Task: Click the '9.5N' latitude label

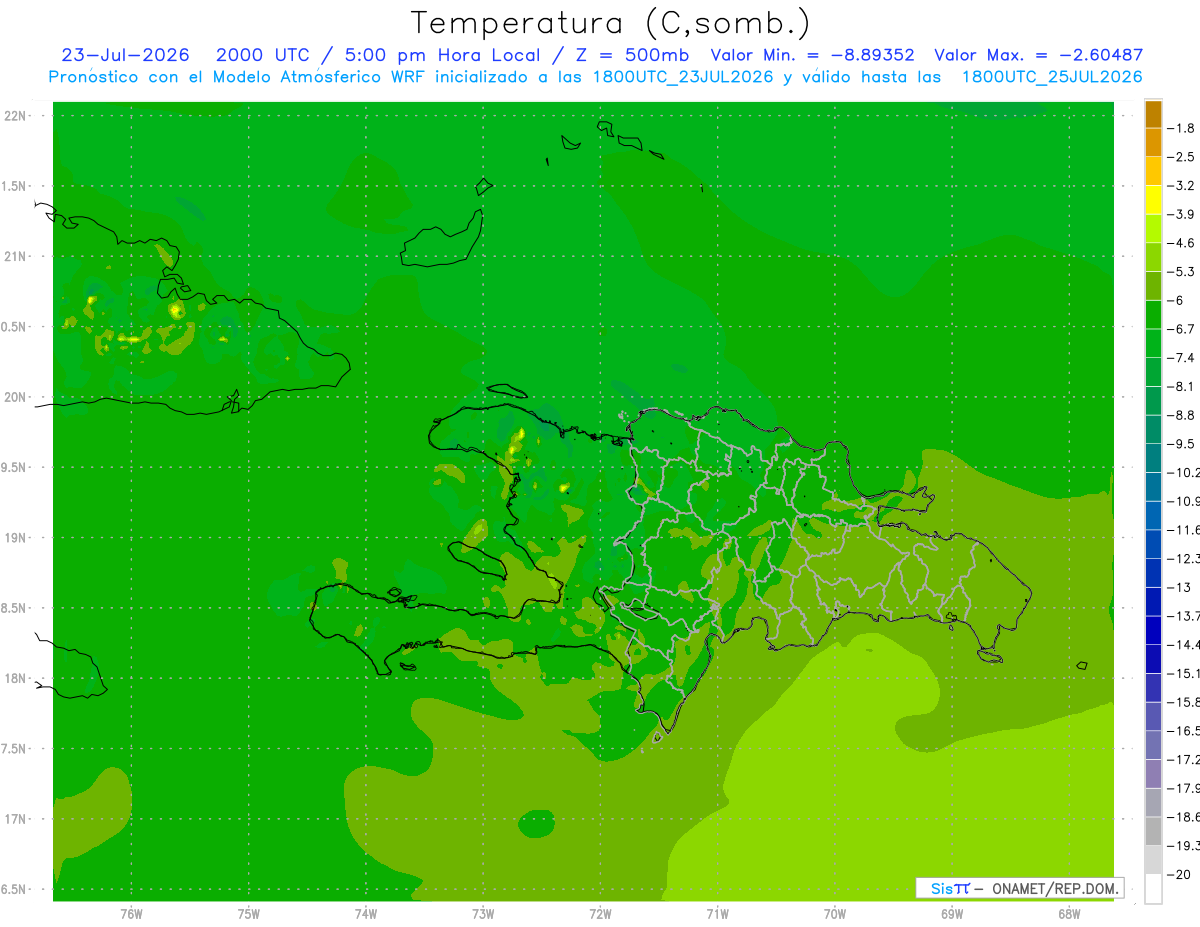Action: tap(15, 467)
